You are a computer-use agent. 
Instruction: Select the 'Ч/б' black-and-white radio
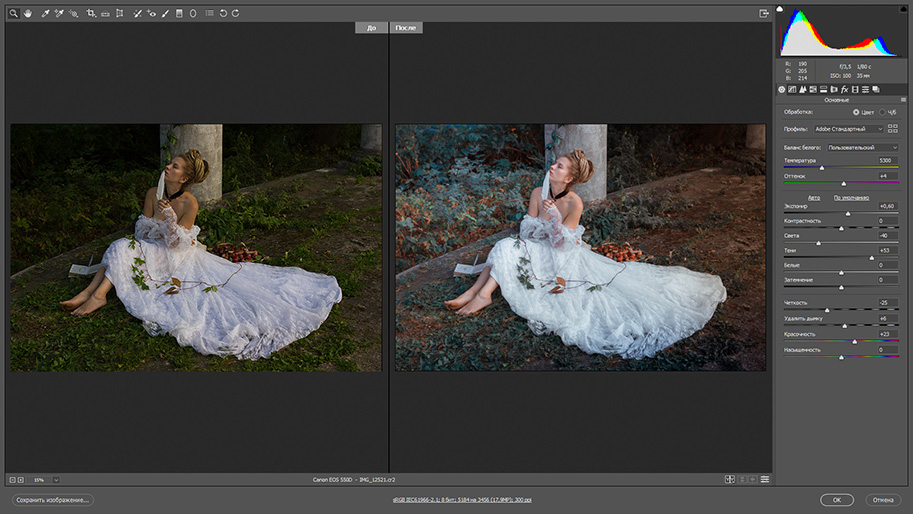881,112
